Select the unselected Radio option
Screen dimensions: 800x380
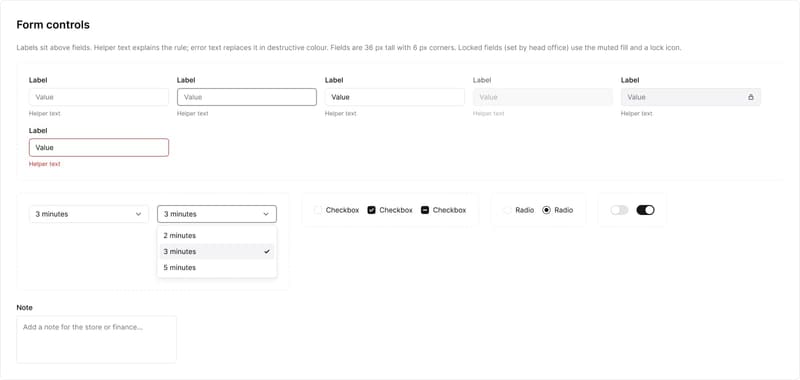(507, 210)
